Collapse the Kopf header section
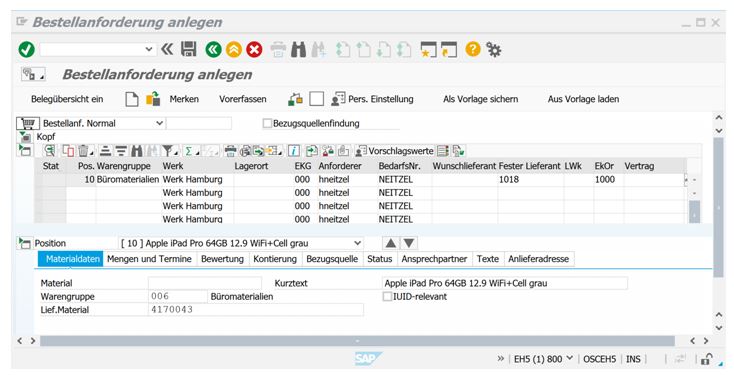The width and height of the screenshot is (734, 375). click(x=25, y=137)
